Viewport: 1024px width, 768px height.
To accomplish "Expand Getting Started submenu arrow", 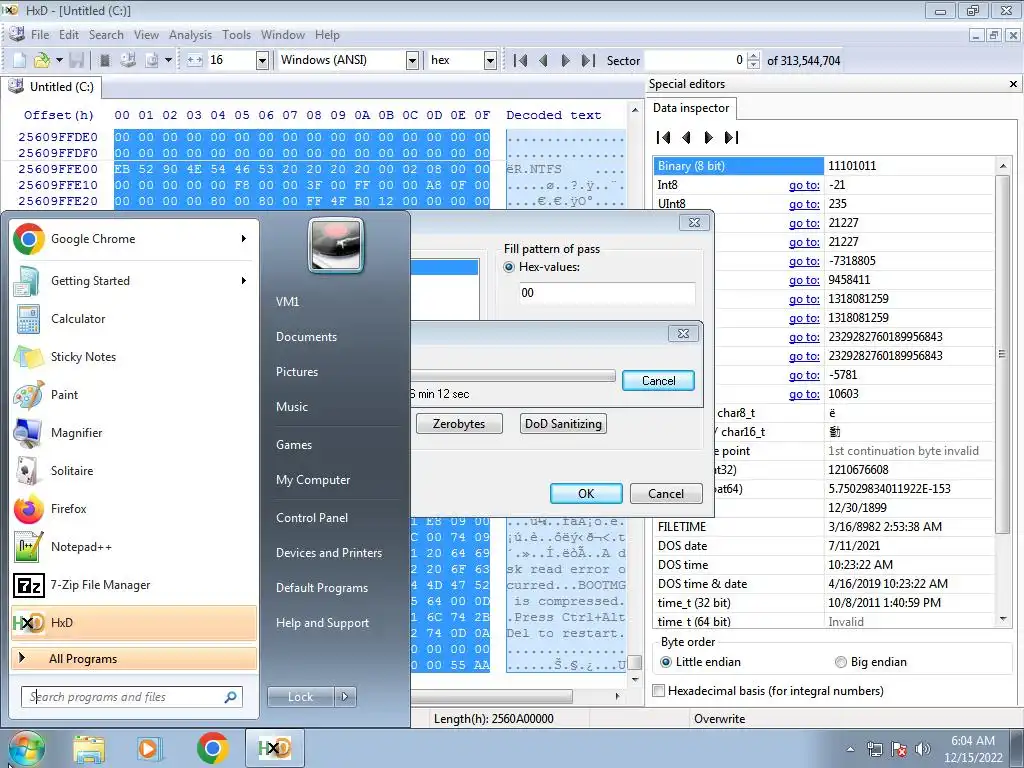I will pos(244,281).
